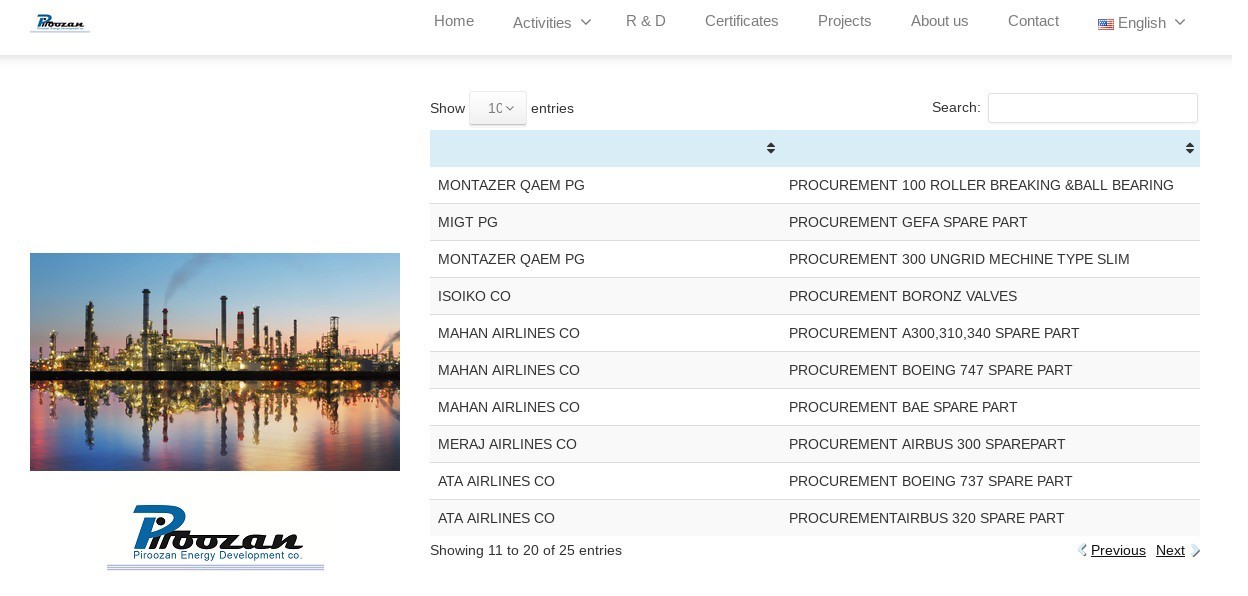Screen dimensions: 1248x596
Task: Select 'PROCUREMENT 100 ROLLER BREAKING &BALL BEARING' cell
Action: 990,185
